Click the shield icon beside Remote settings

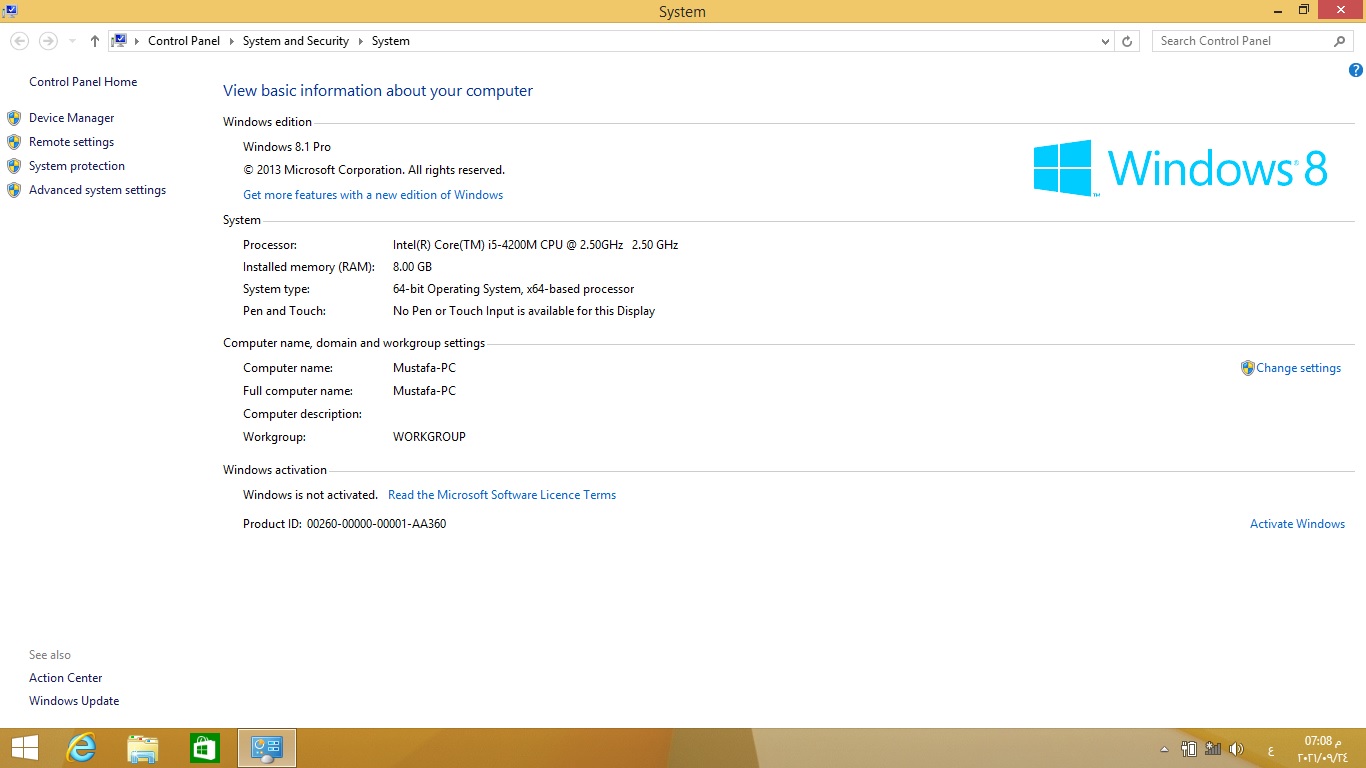tap(14, 142)
